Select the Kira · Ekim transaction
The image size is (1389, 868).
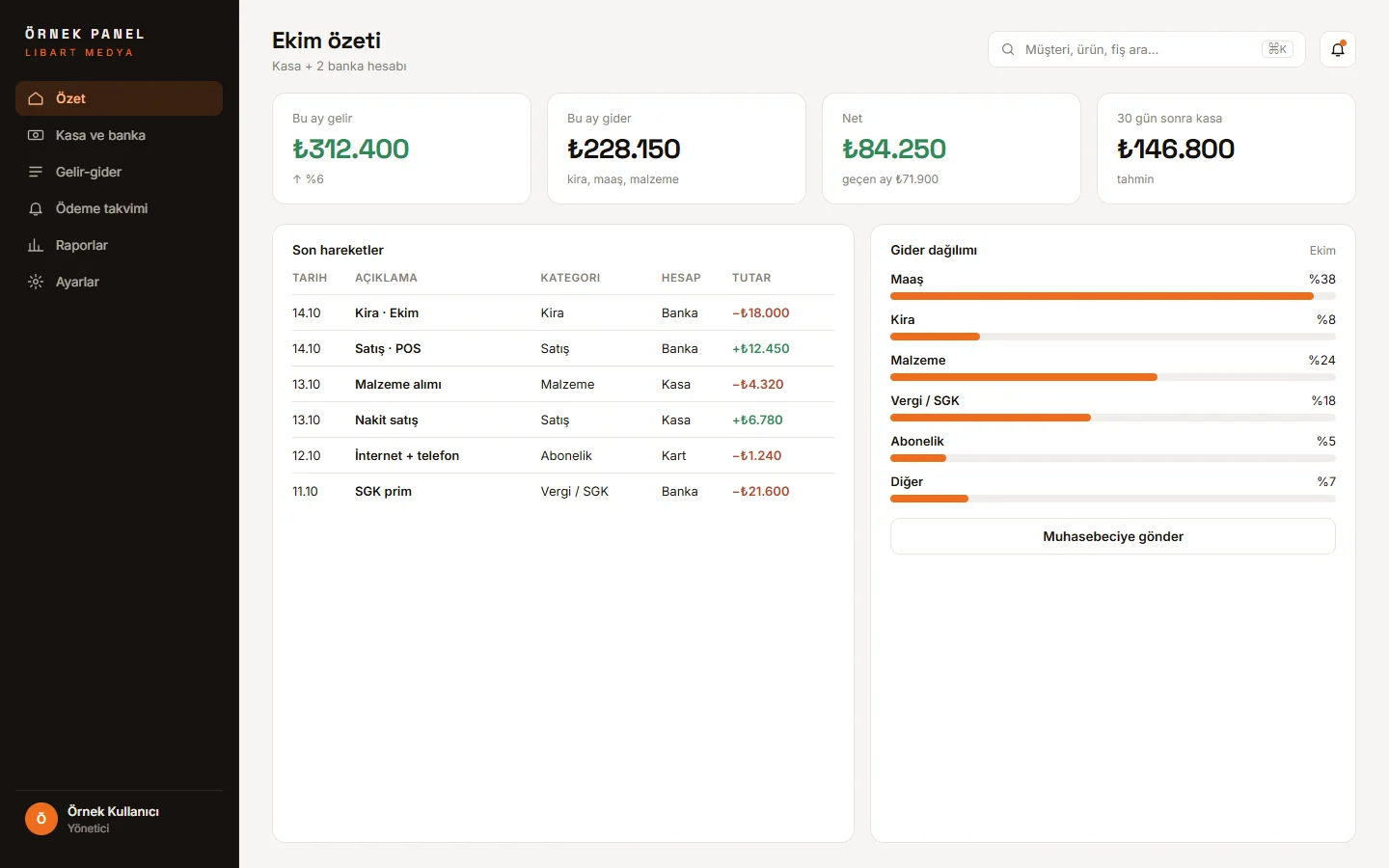563,312
